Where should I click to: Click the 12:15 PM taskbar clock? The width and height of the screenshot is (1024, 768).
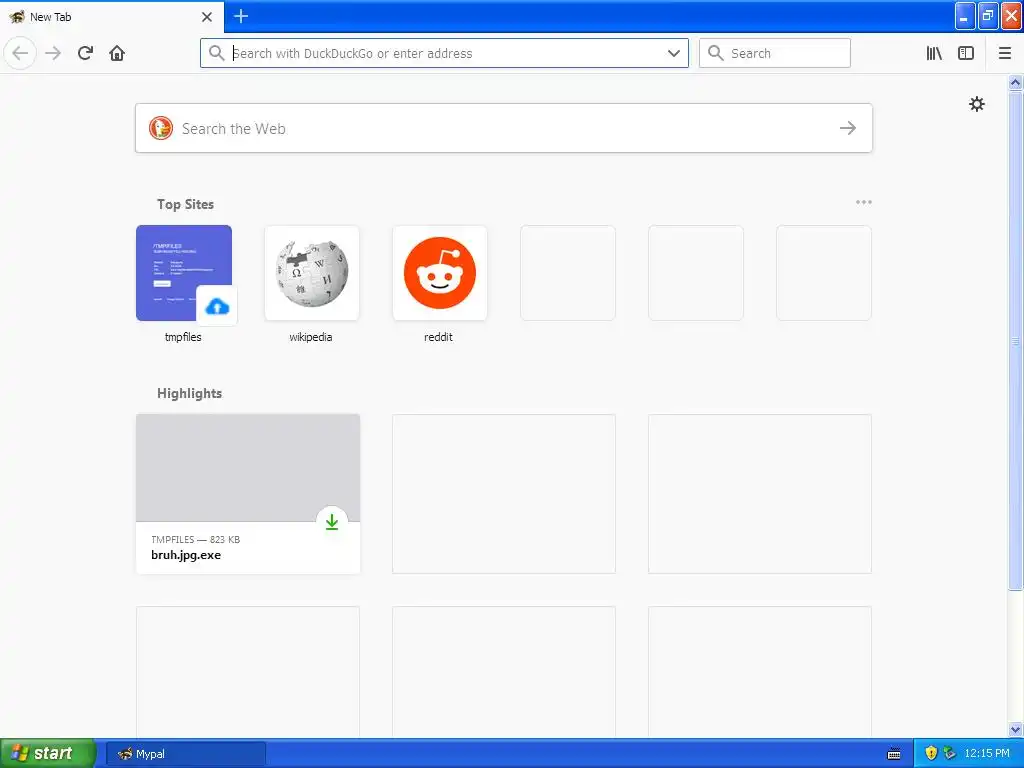[x=987, y=753]
